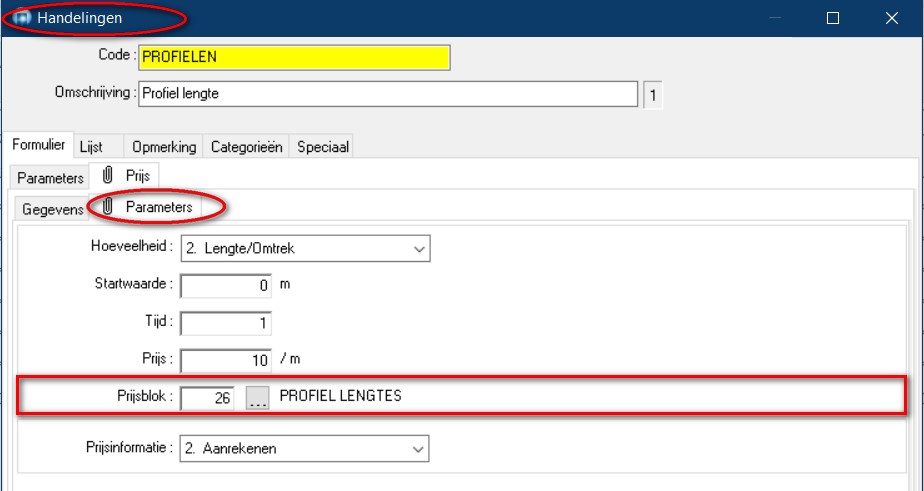Click the Startwaarde input field
The height and width of the screenshot is (491, 924).
pyautogui.click(x=226, y=286)
